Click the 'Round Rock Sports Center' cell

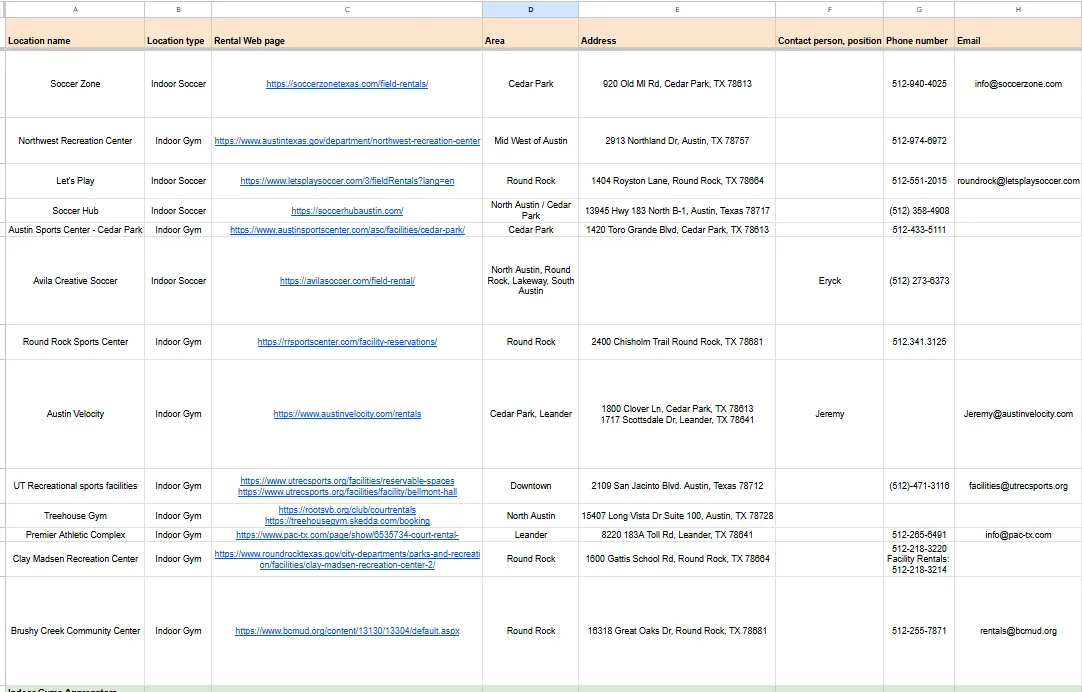(75, 342)
